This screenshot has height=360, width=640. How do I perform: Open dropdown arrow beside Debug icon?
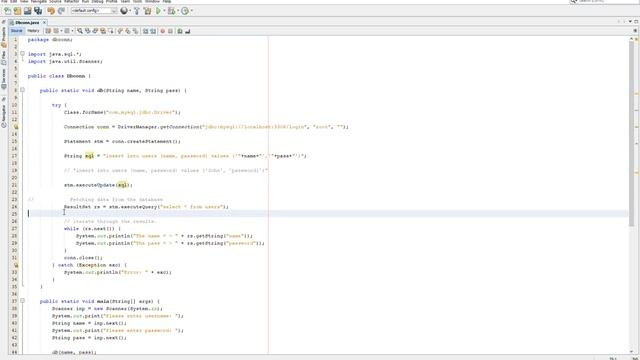tap(178, 11)
